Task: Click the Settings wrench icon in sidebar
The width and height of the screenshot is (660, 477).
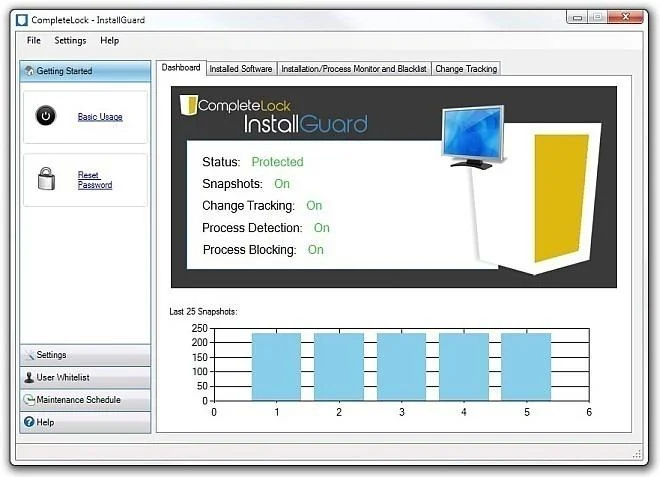Action: pyautogui.click(x=29, y=355)
